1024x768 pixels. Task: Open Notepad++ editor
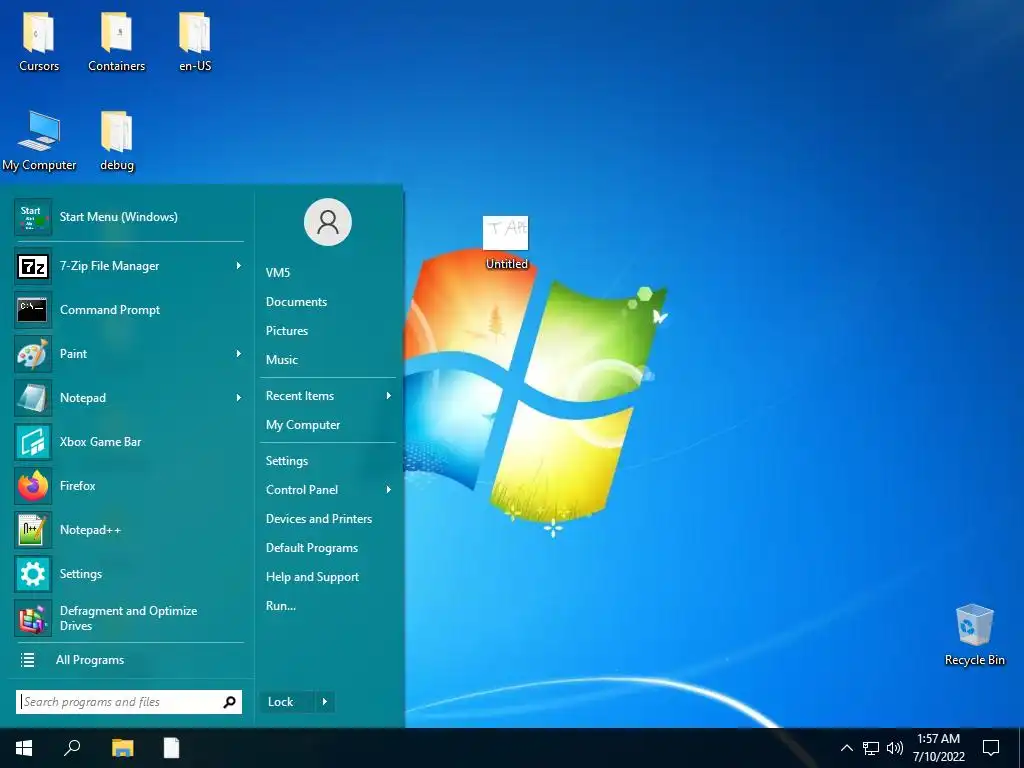click(x=129, y=530)
